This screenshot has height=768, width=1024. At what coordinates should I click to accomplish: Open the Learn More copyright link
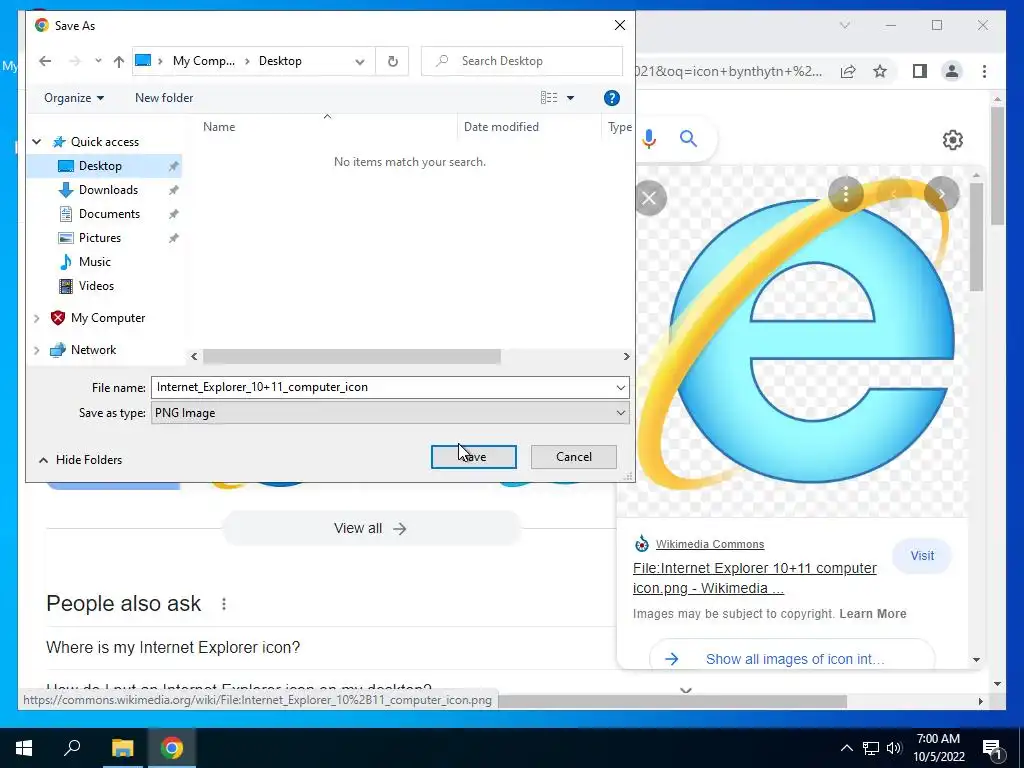[x=872, y=614]
